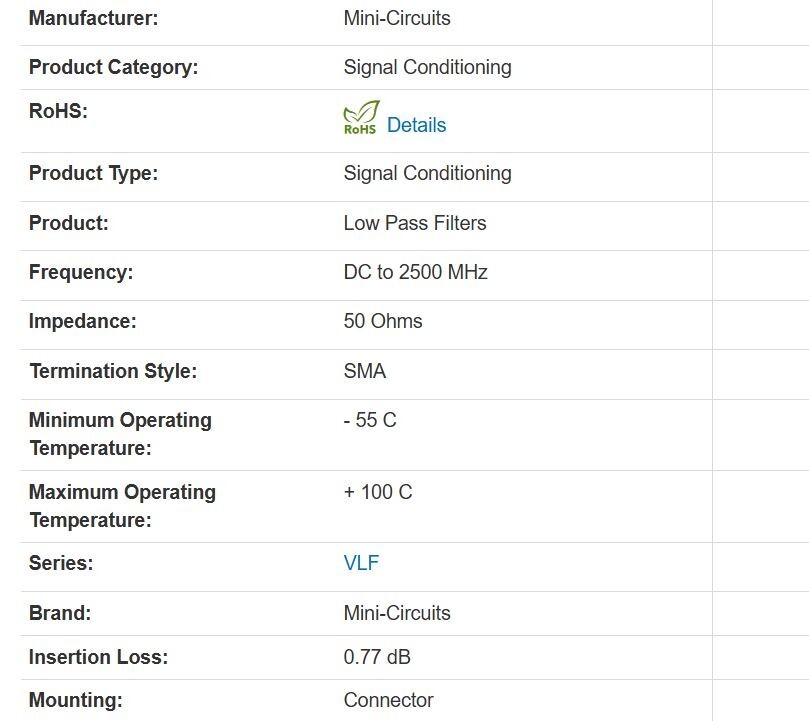Open the VLF series link
This screenshot has width=809, height=721.
click(361, 563)
